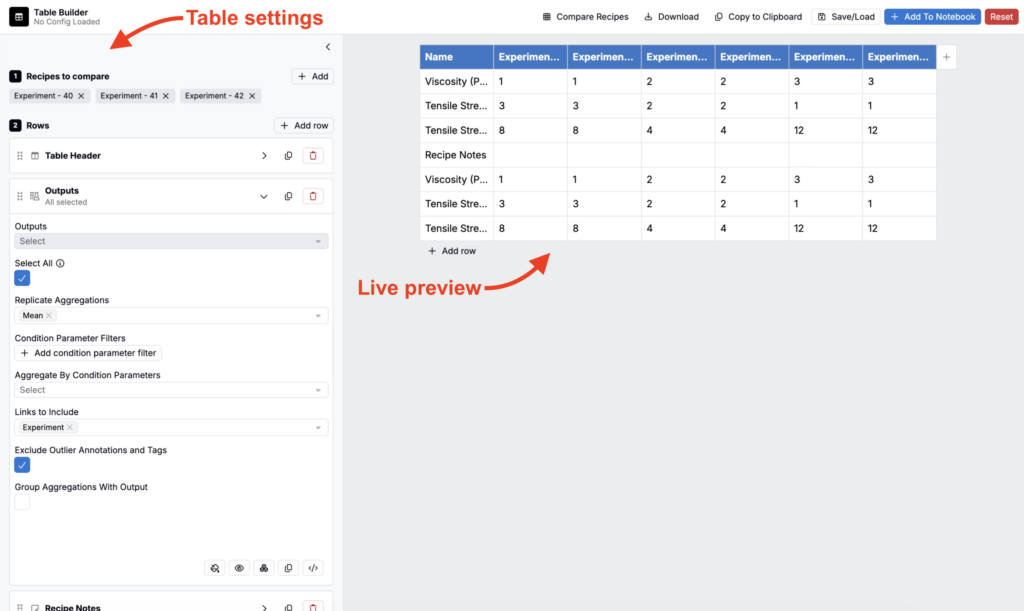Add row below the preview table
The width and height of the screenshot is (1024, 611).
coord(451,251)
